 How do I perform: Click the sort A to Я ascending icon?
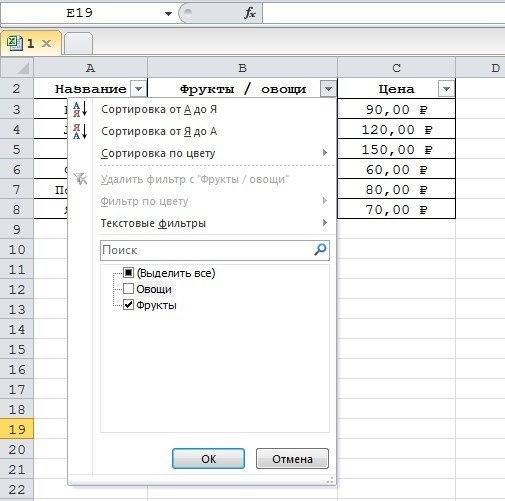pyautogui.click(x=80, y=109)
